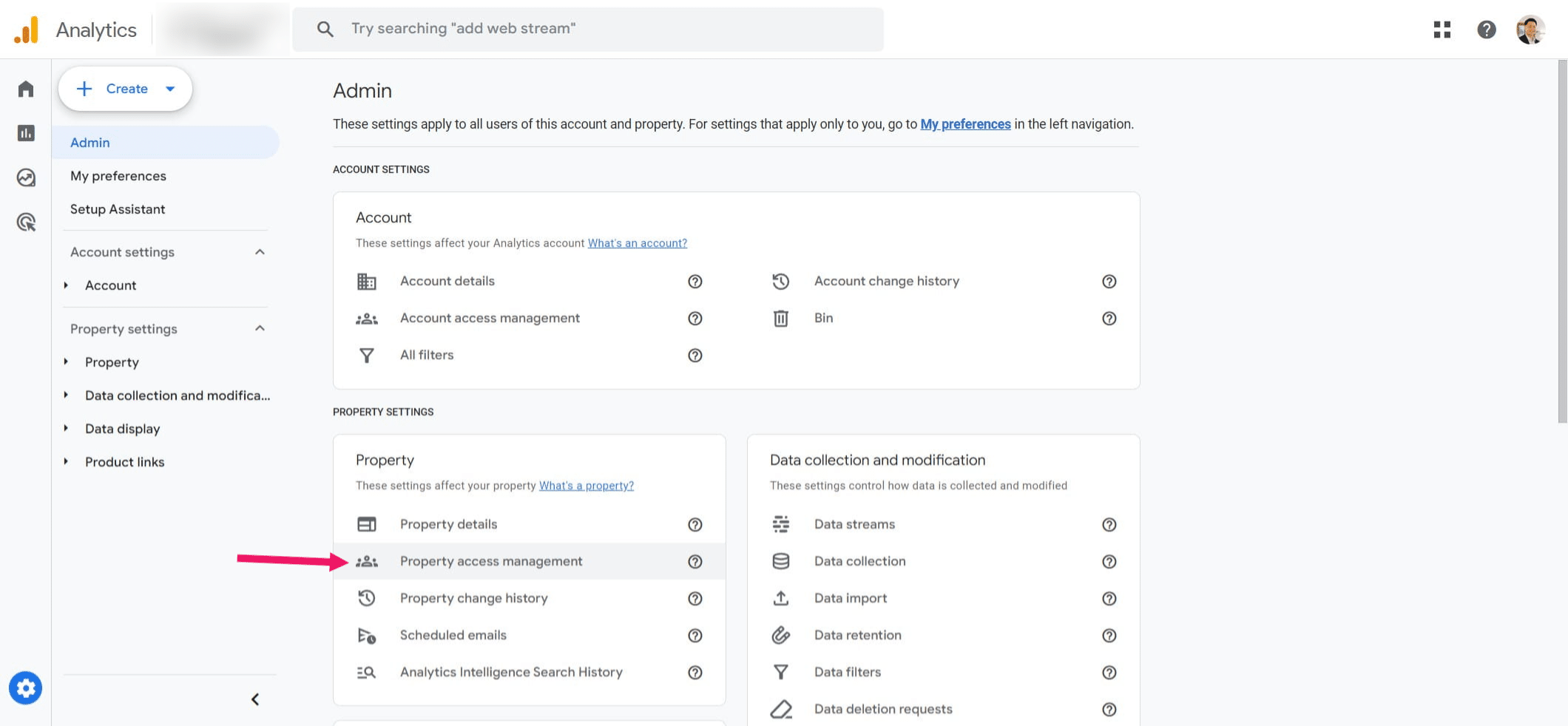Open Reports bar chart icon
1568x726 pixels.
(26, 133)
